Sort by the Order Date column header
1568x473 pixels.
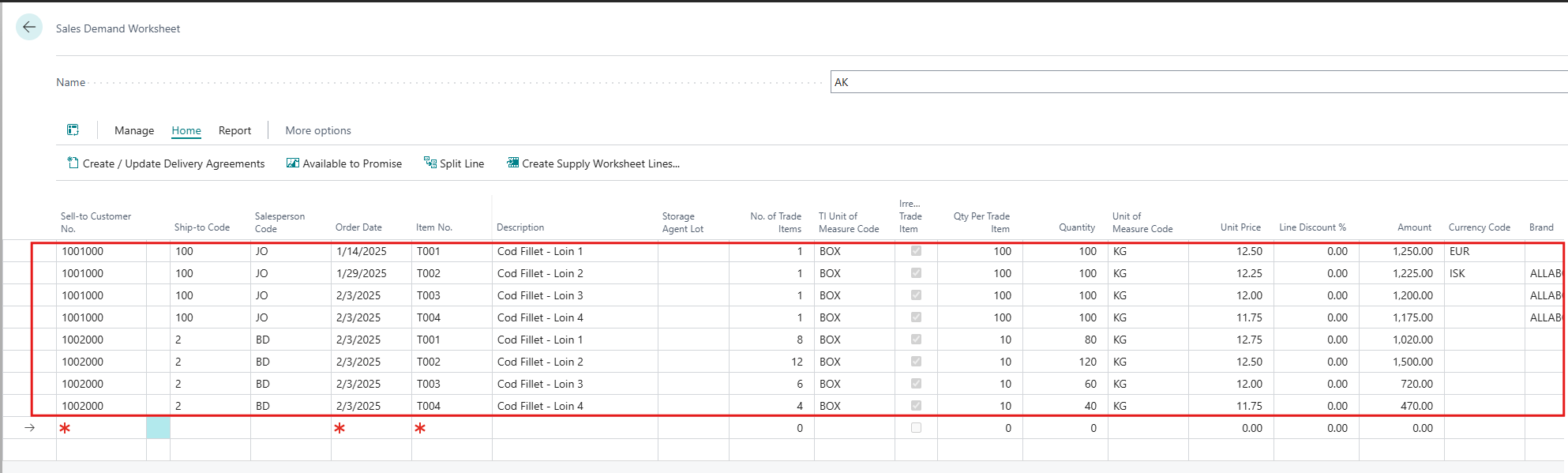coord(358,227)
